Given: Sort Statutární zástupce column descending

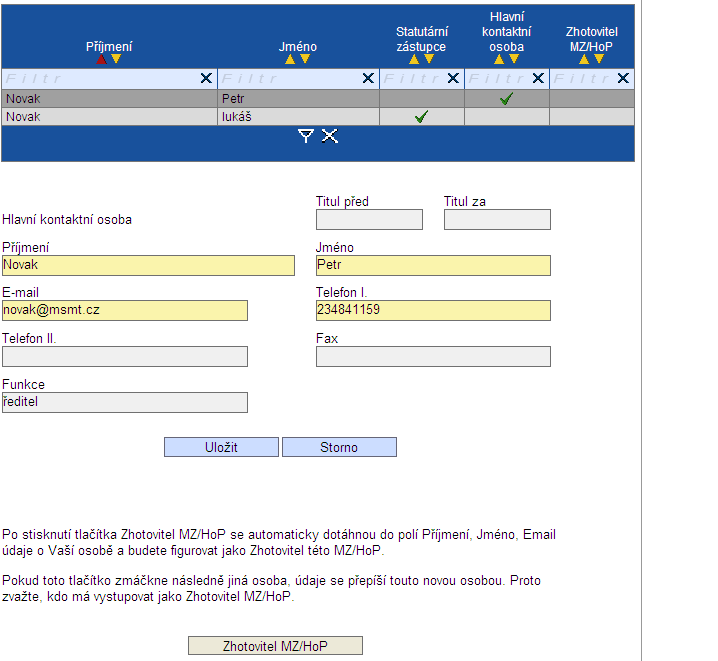Looking at the screenshot, I should coord(429,59).
